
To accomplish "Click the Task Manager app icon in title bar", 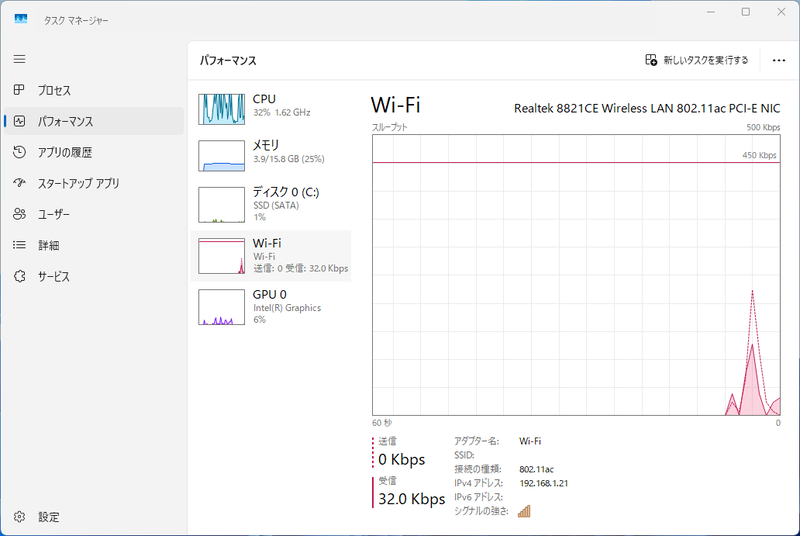I will (x=21, y=19).
